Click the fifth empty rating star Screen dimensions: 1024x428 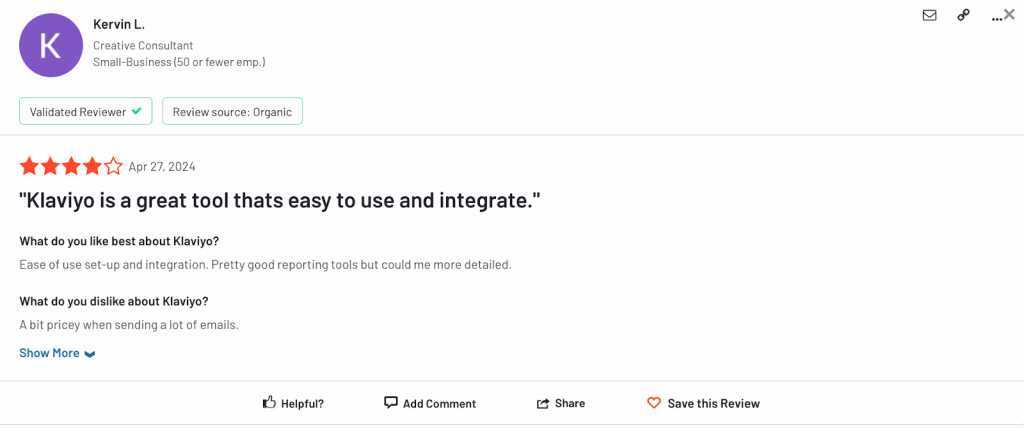point(114,166)
